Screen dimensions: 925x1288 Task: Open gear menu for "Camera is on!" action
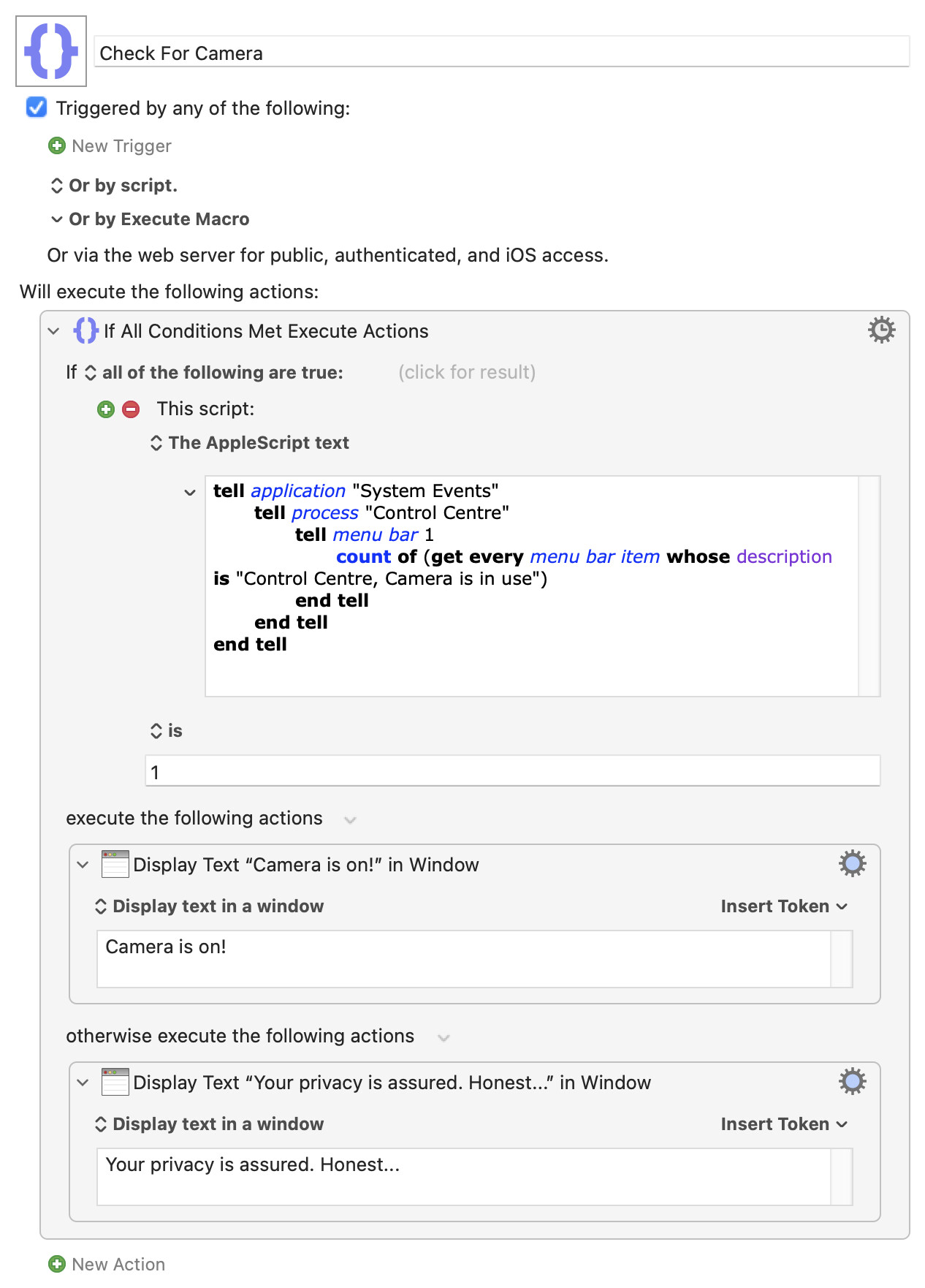pyautogui.click(x=852, y=864)
